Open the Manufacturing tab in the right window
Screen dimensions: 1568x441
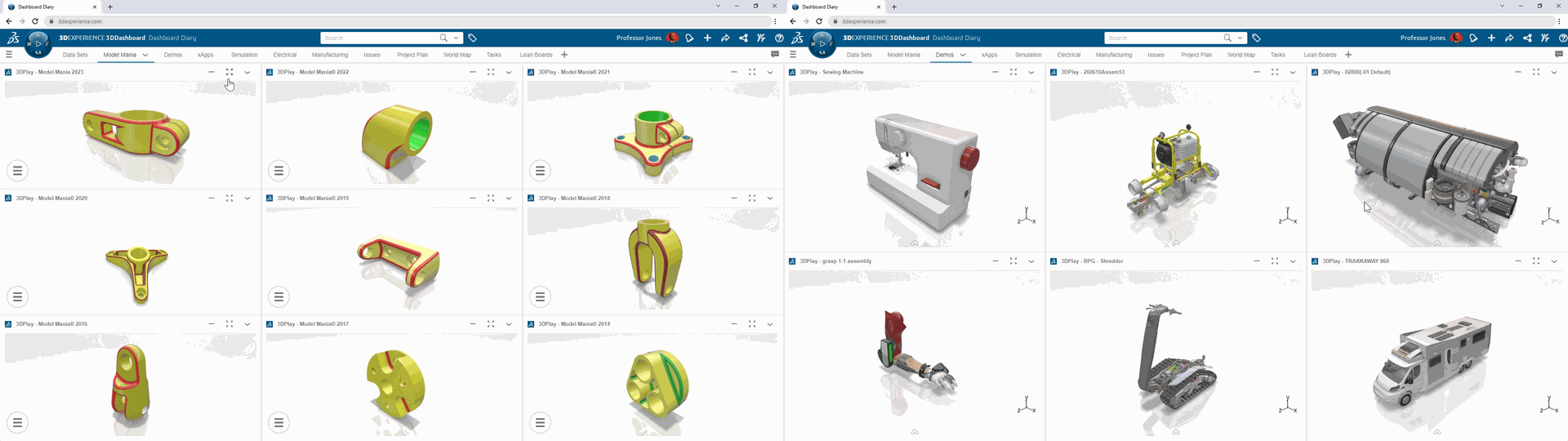tap(1114, 55)
